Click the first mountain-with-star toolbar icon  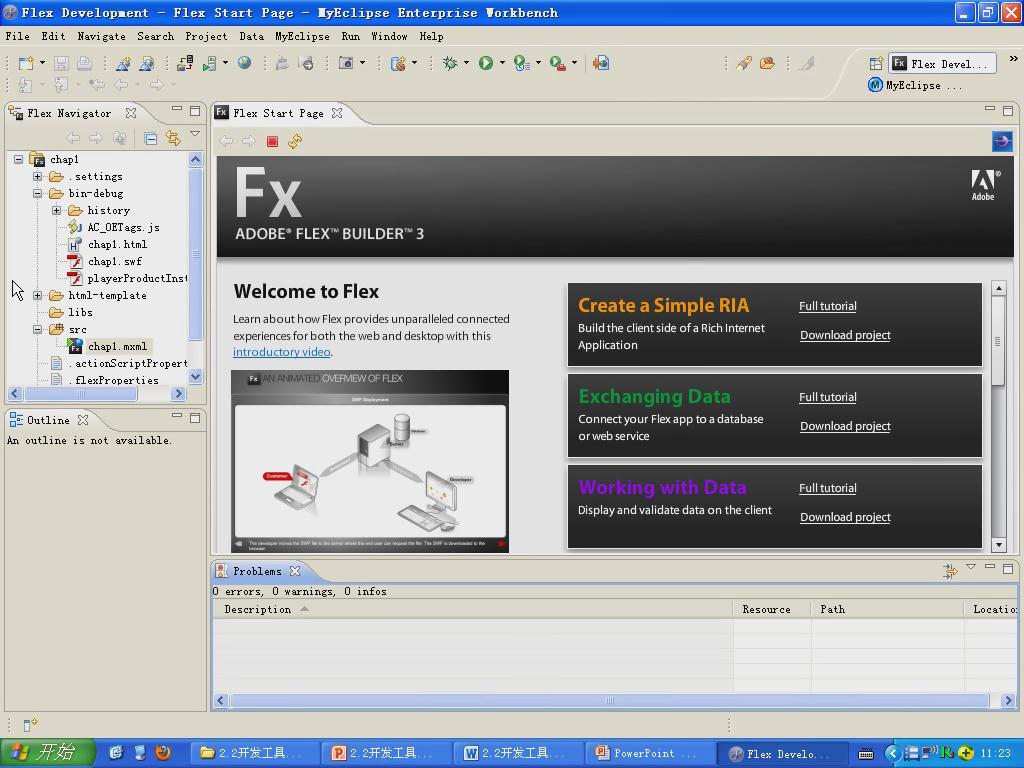(x=123, y=63)
